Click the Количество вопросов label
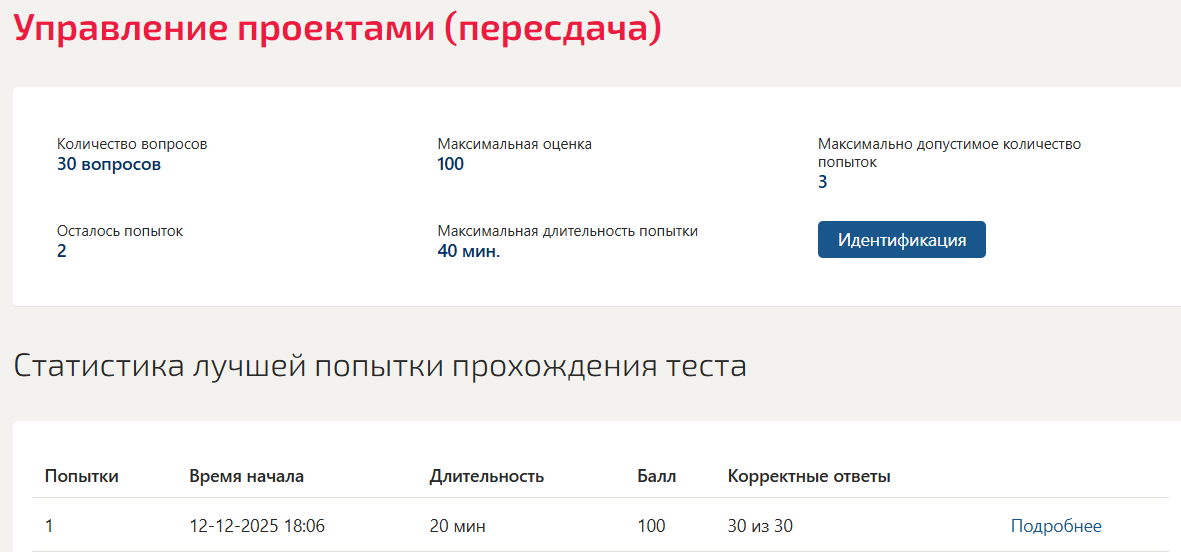This screenshot has width=1181, height=552. point(132,145)
